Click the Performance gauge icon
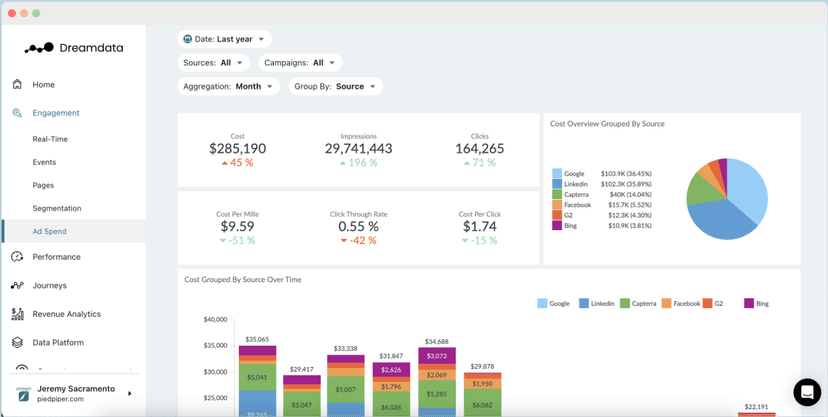 [17, 257]
